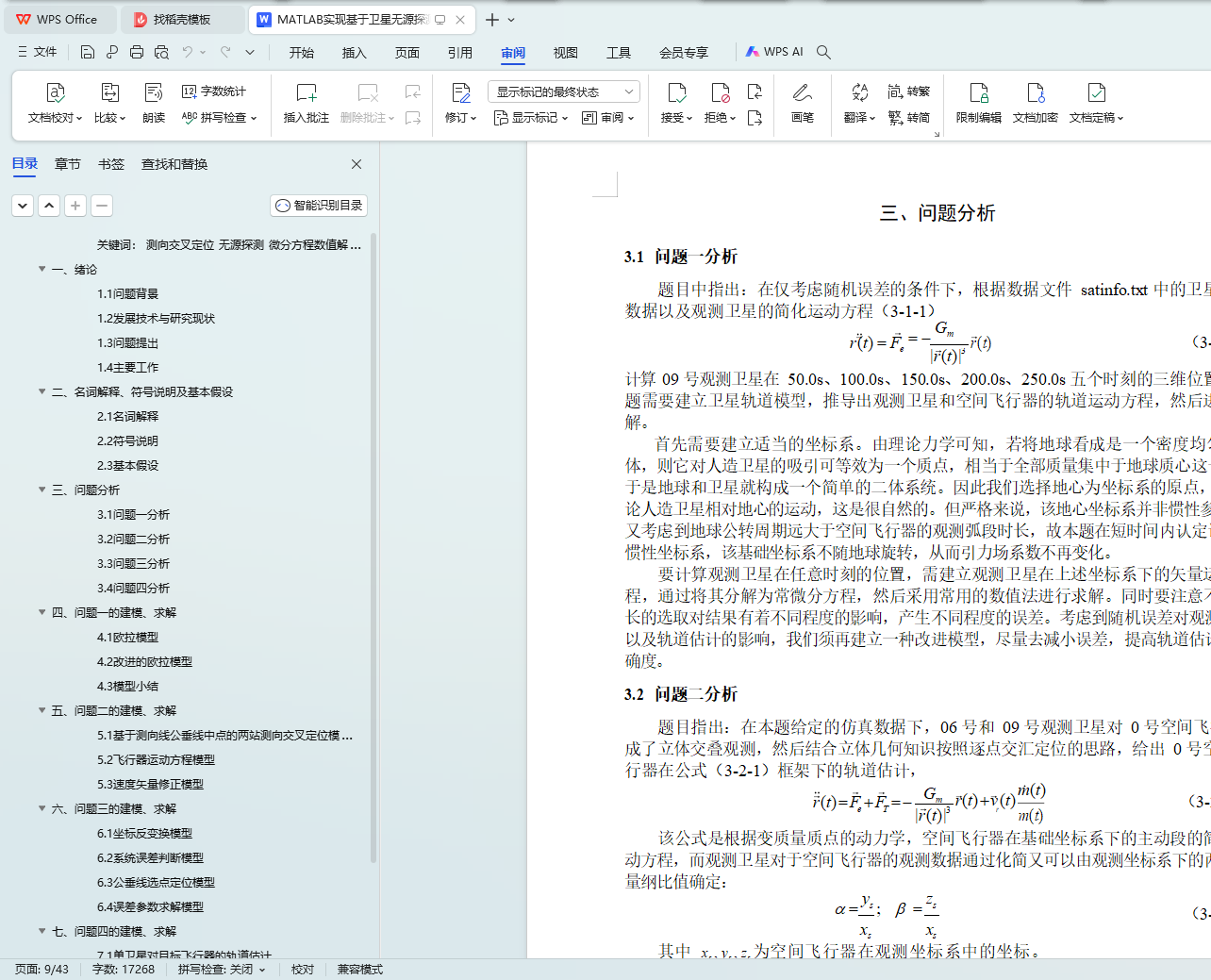
Task: Click the outline expand-down chevron button
Action: (24, 205)
